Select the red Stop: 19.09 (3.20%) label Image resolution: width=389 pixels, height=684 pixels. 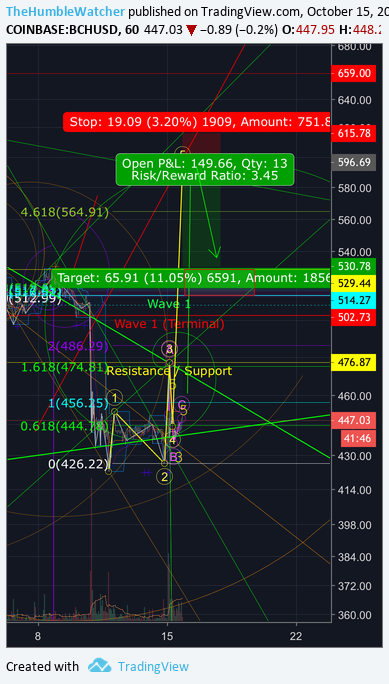pyautogui.click(x=198, y=122)
